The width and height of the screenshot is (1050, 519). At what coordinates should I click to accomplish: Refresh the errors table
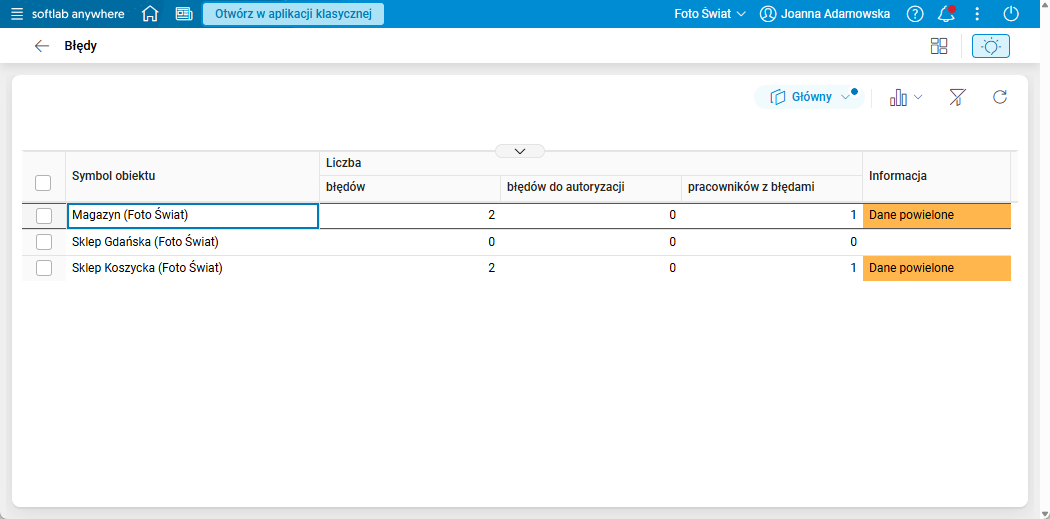click(x=1000, y=97)
